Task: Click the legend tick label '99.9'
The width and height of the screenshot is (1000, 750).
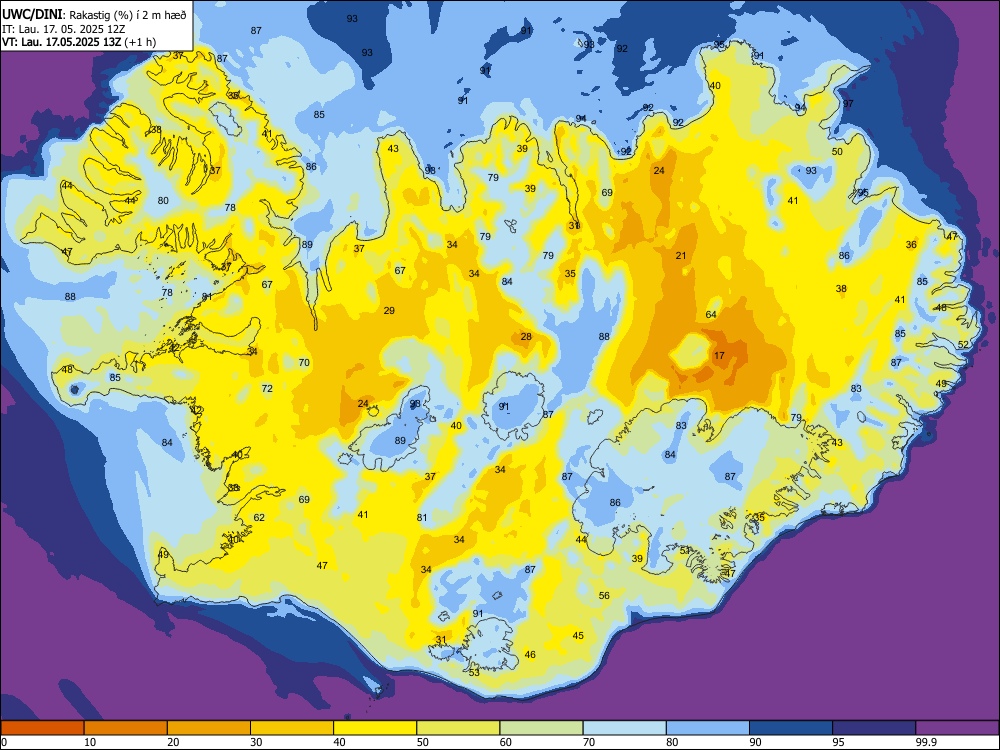Action: click(926, 742)
